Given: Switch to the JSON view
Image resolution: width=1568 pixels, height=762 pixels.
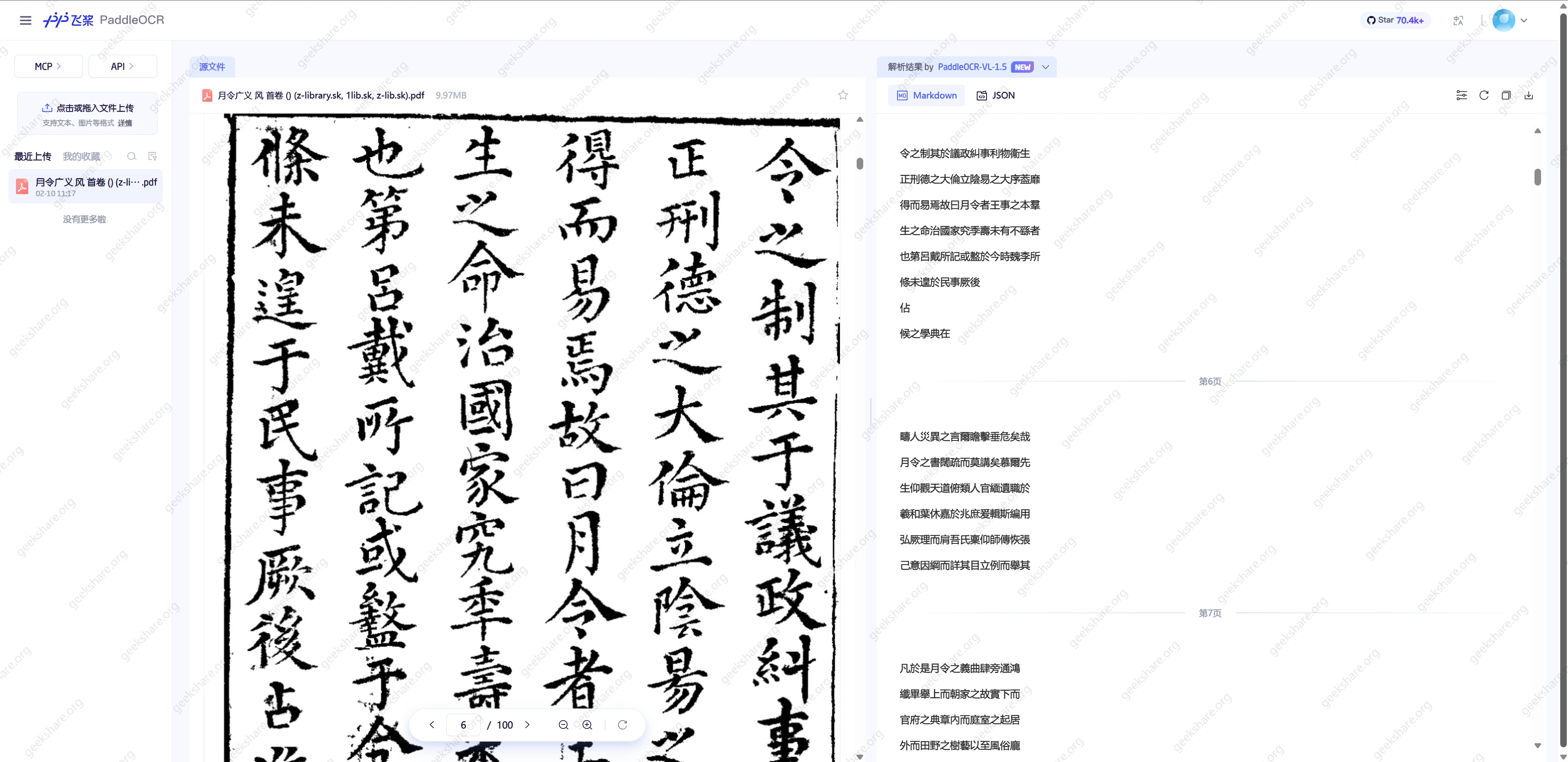Looking at the screenshot, I should pyautogui.click(x=996, y=96).
